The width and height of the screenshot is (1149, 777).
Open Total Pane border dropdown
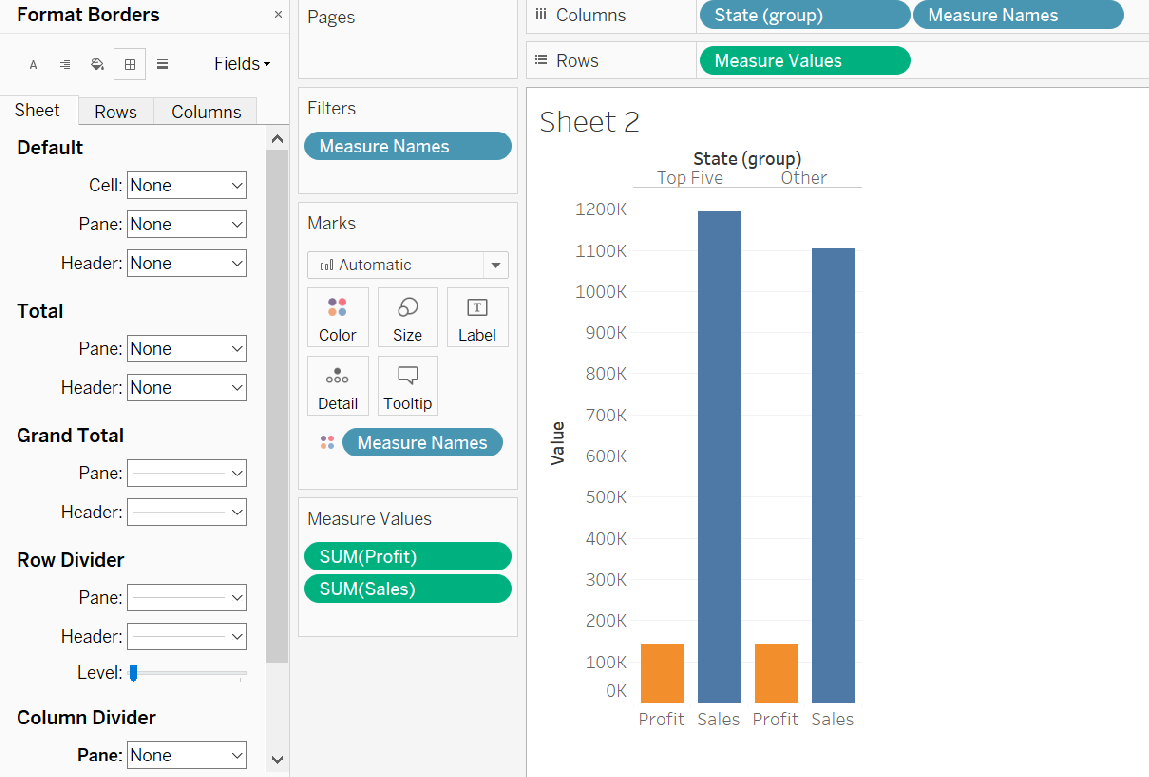click(187, 349)
